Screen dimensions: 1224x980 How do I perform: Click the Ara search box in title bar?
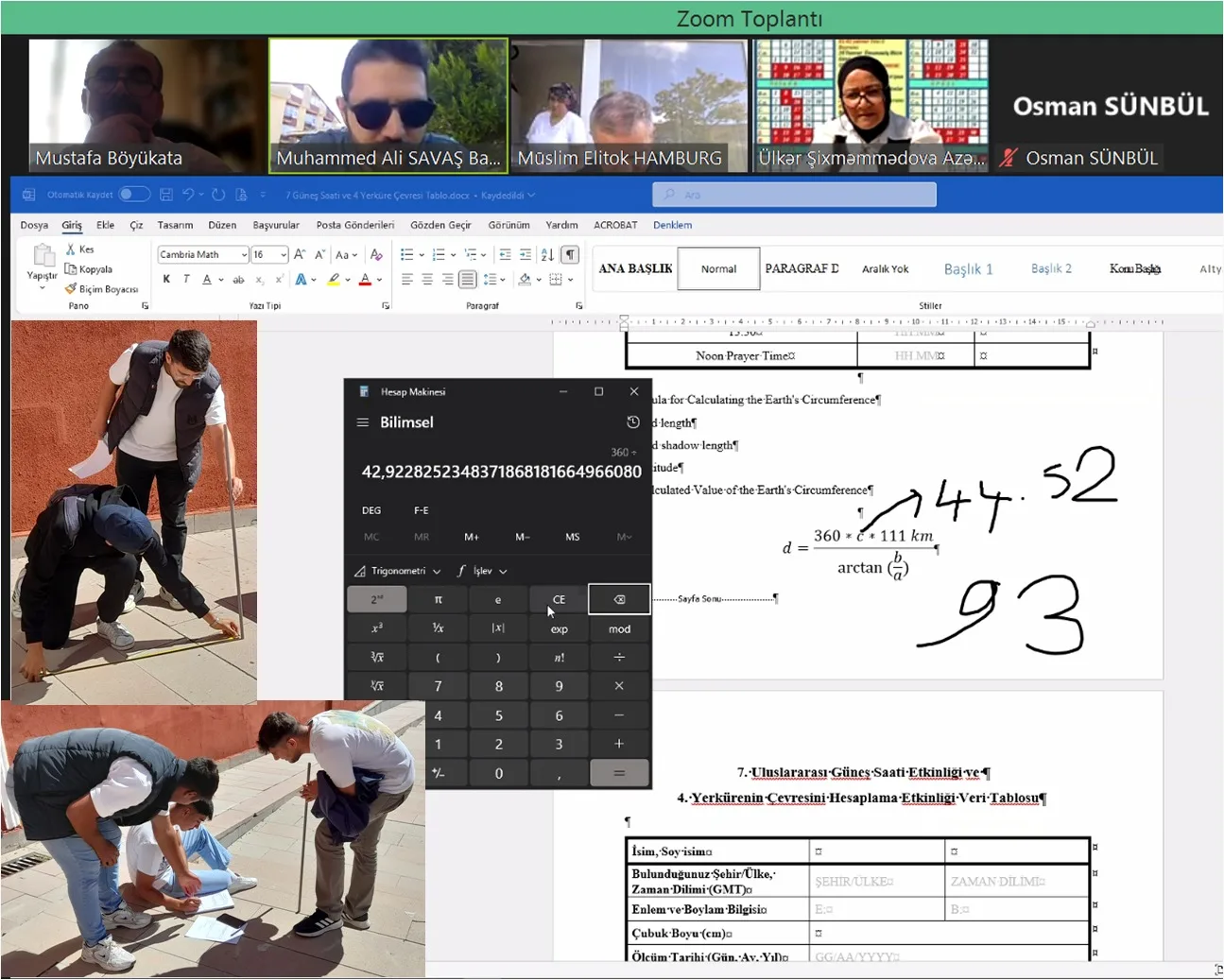(x=794, y=195)
